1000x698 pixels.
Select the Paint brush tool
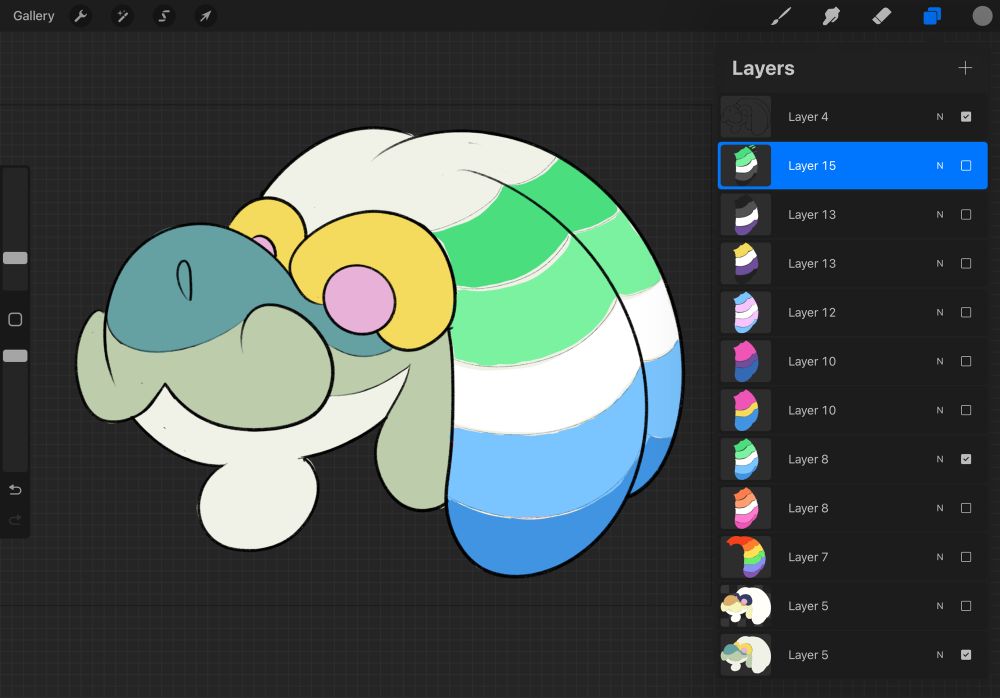(781, 16)
